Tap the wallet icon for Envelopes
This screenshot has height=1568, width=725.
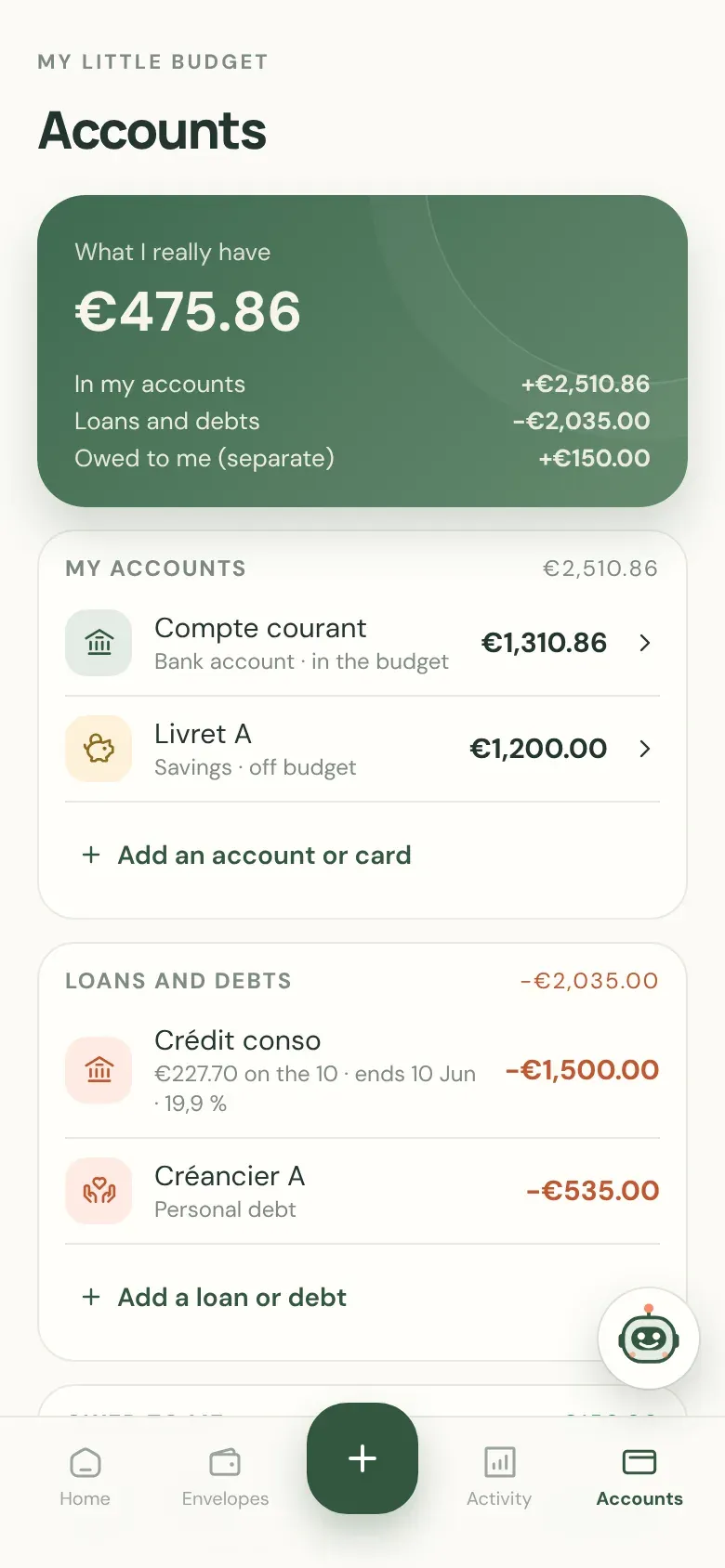225,1463
